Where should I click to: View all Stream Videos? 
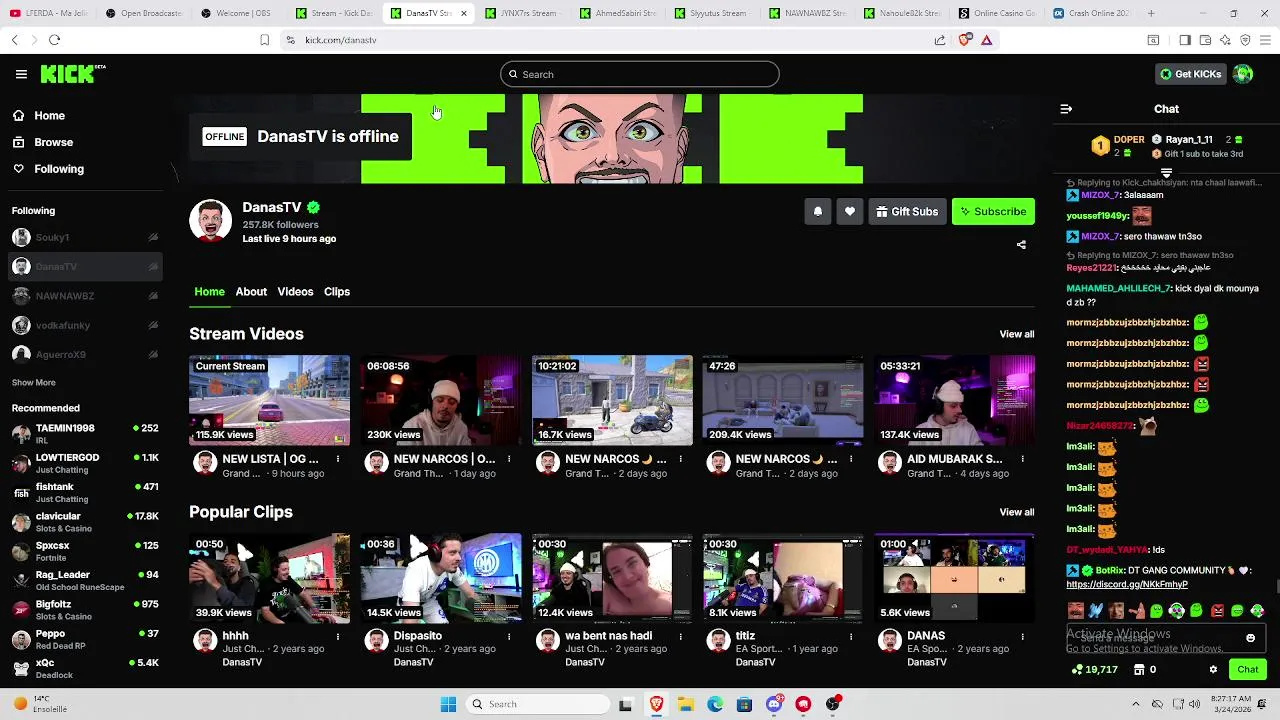1017,334
